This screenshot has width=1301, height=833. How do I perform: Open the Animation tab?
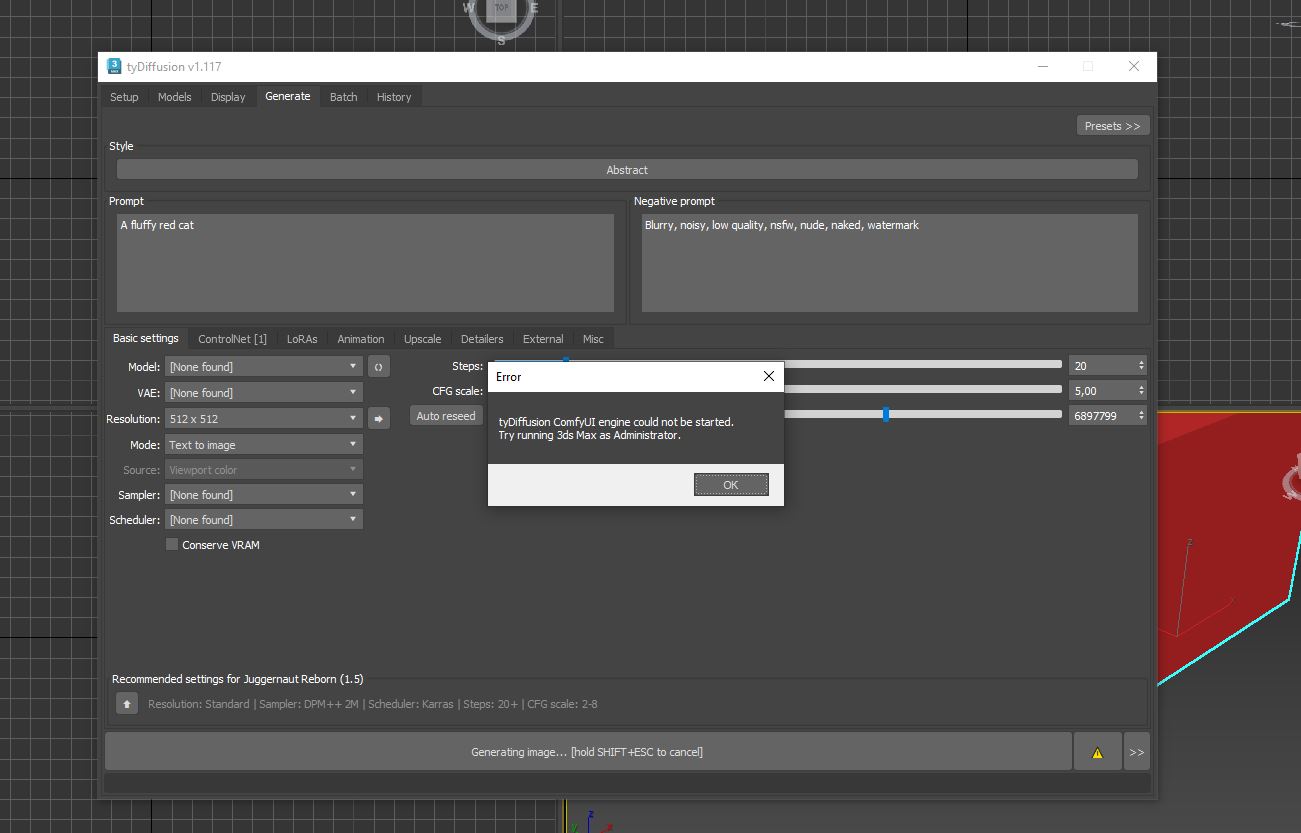pyautogui.click(x=361, y=339)
